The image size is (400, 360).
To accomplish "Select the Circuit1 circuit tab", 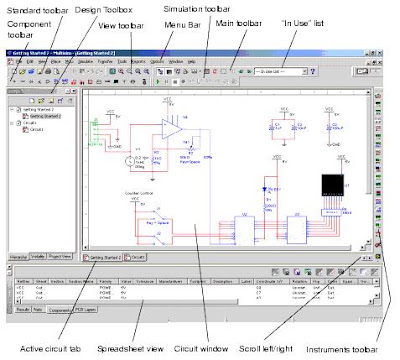I will point(134,257).
